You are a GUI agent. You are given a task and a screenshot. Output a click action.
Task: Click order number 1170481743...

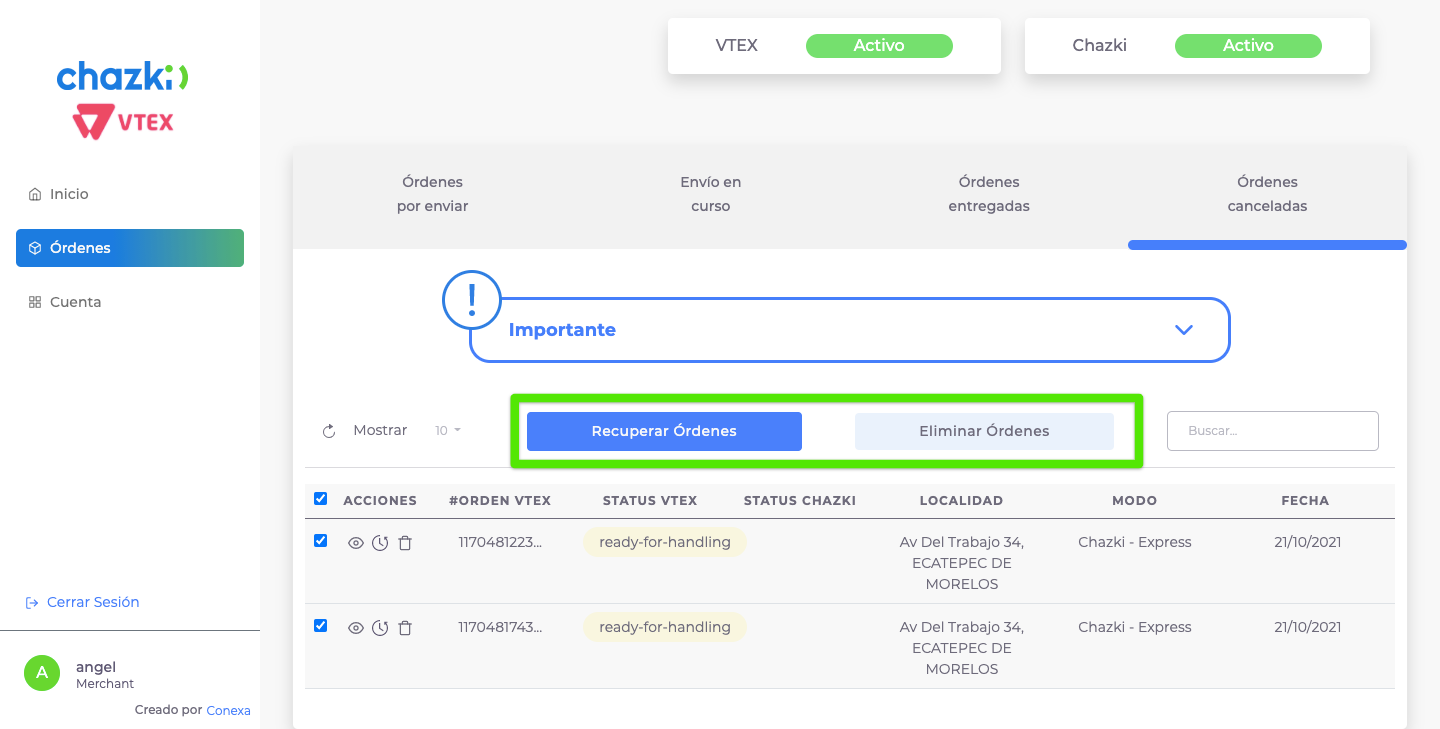point(500,627)
